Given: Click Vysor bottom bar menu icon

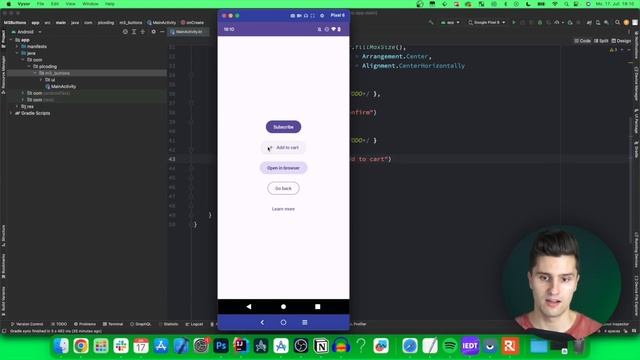Looking at the screenshot, I should [304, 322].
